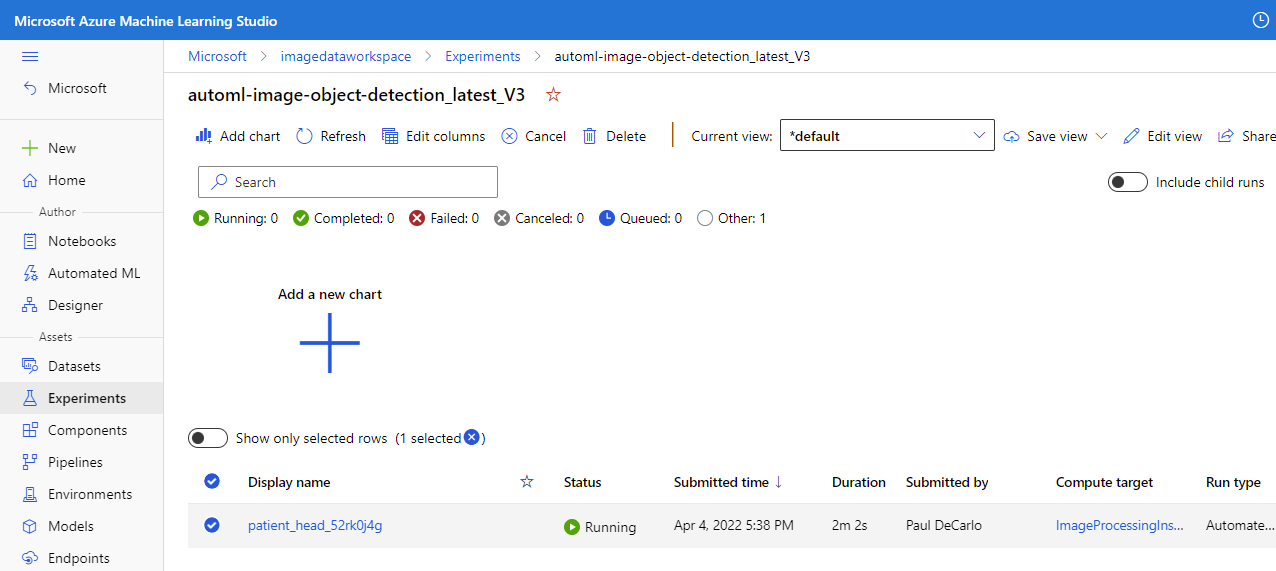
Task: Go back to the Microsoft directory
Action: click(x=65, y=88)
